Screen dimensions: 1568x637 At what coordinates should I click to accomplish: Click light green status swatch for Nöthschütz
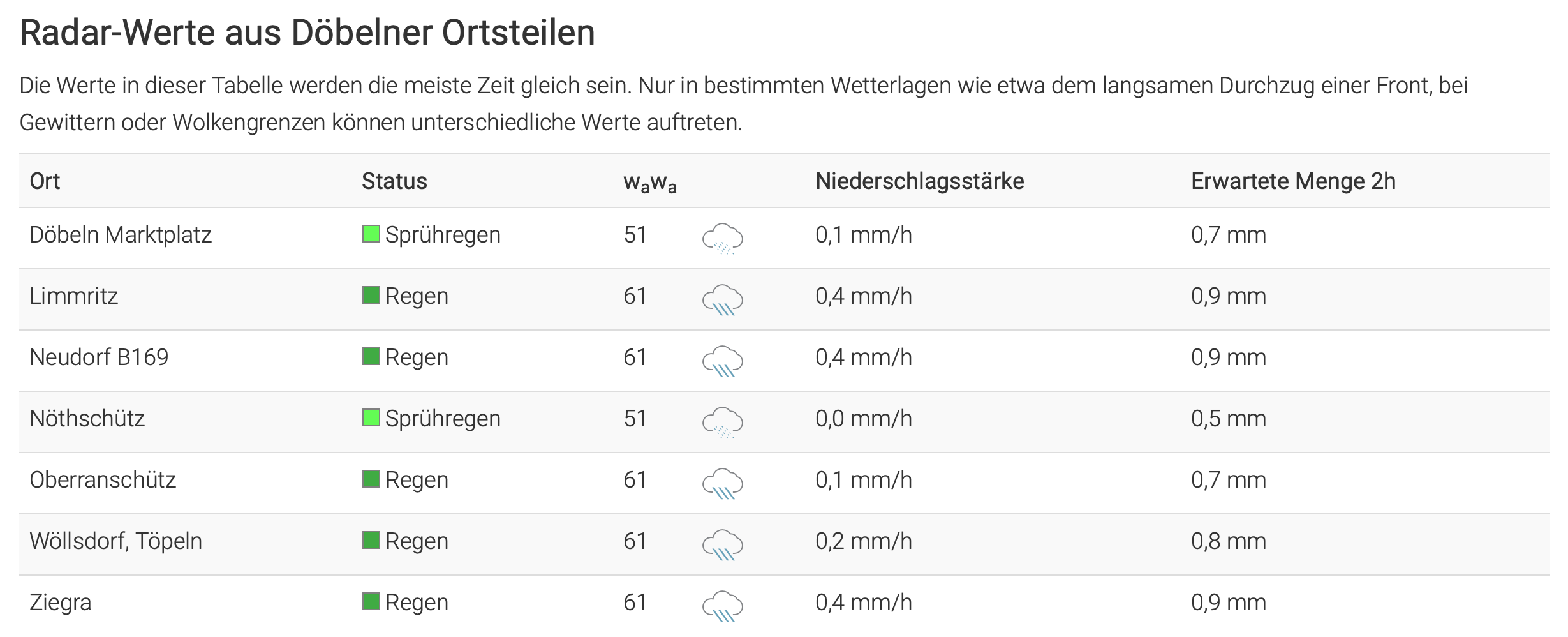tap(371, 417)
